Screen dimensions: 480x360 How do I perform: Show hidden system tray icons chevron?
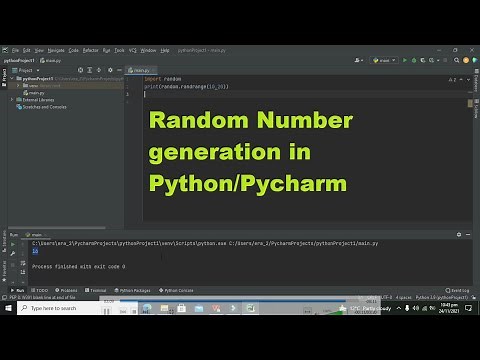(399, 308)
